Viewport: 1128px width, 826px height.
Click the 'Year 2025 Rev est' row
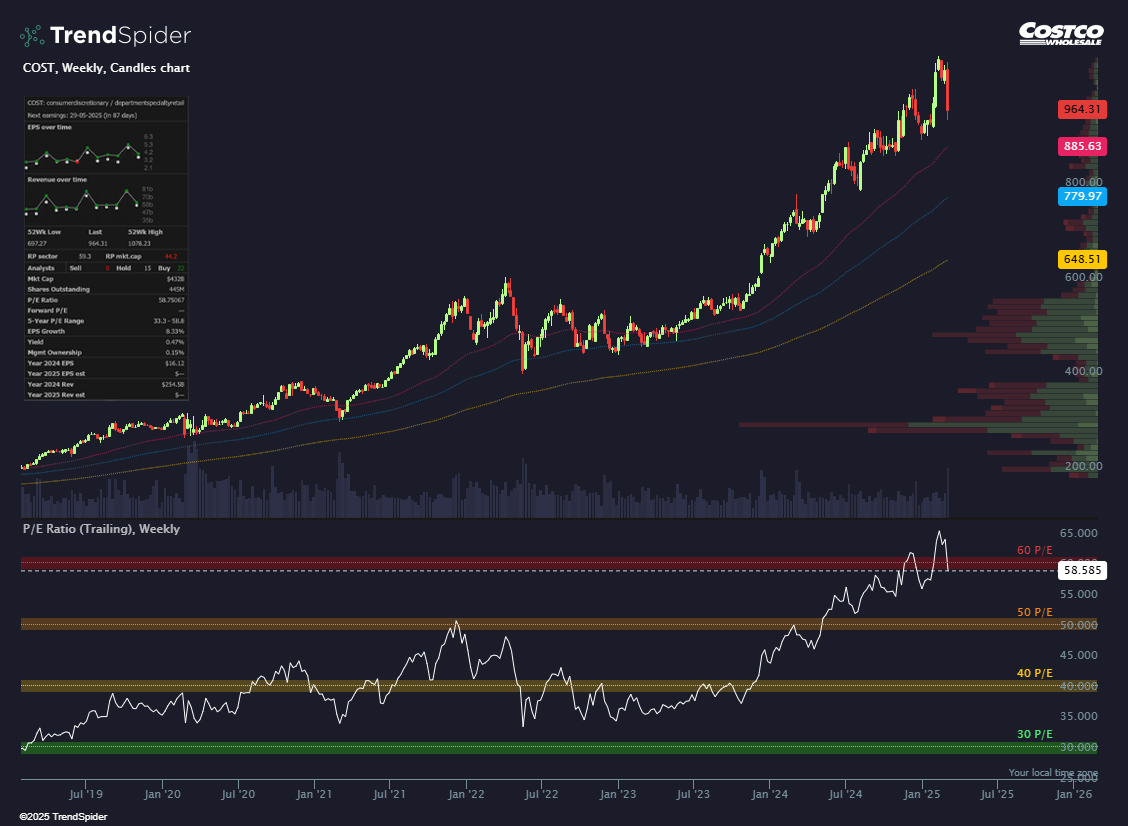pyautogui.click(x=106, y=395)
